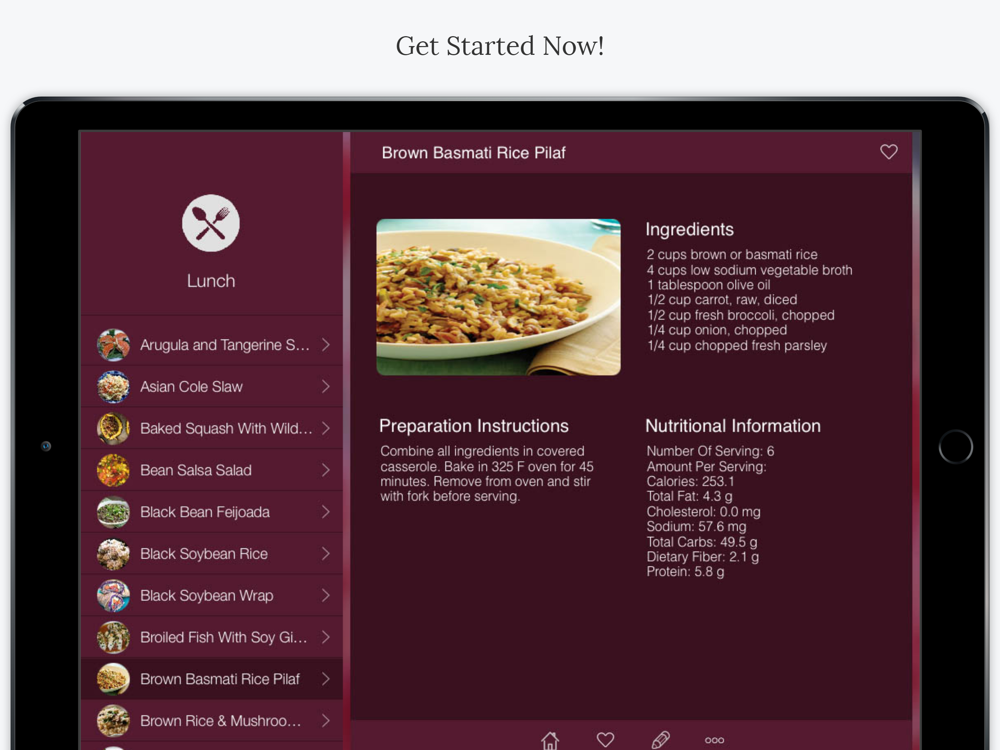Select Arugula and Tangerine S… recipe name
Image resolution: width=1000 pixels, height=750 pixels.
[x=225, y=345]
